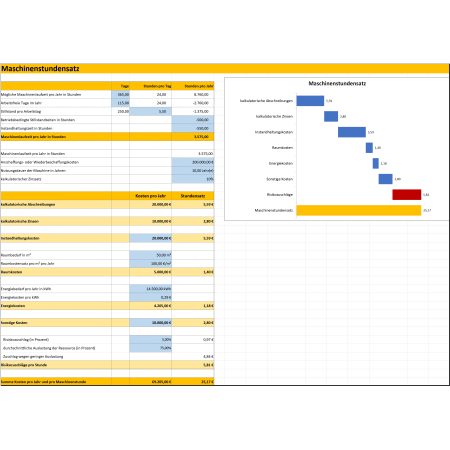The width and height of the screenshot is (450, 450).
Task: Select the Instandhaltungskosten row label
Action: pos(20,238)
